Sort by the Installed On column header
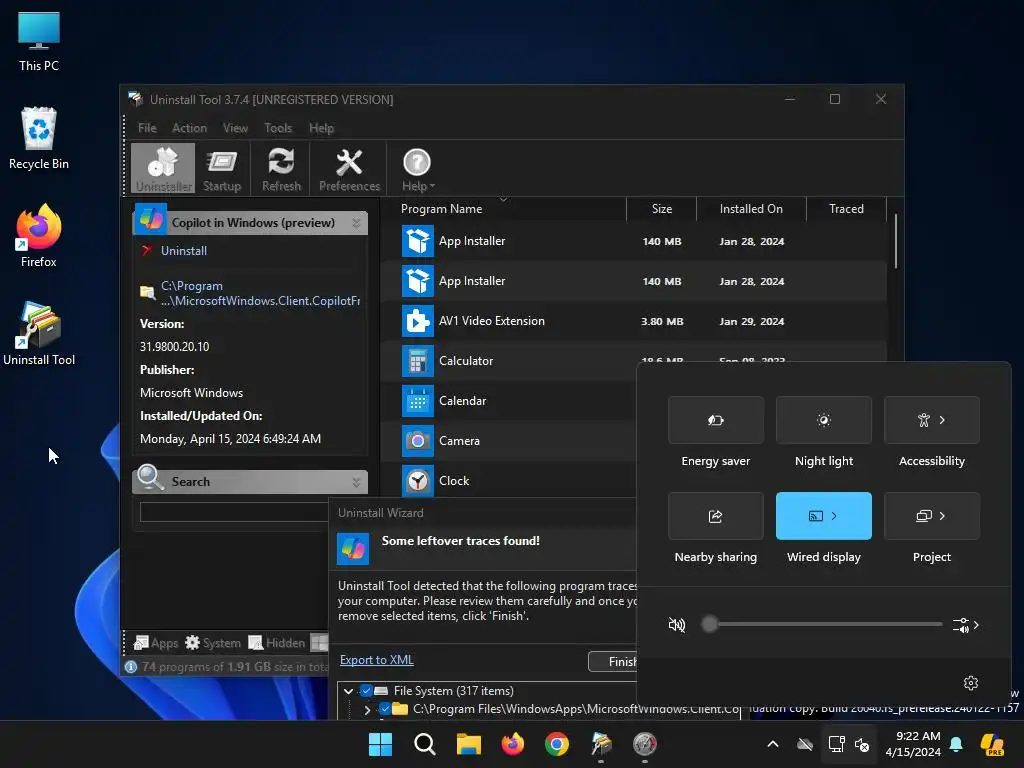This screenshot has width=1024, height=768. 751,209
